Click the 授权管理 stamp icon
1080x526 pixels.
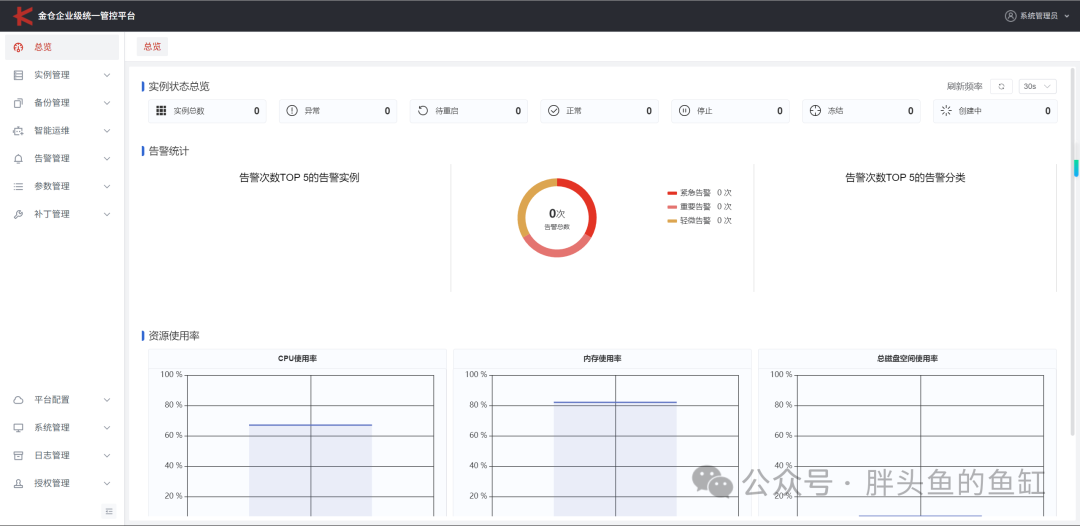(19, 483)
